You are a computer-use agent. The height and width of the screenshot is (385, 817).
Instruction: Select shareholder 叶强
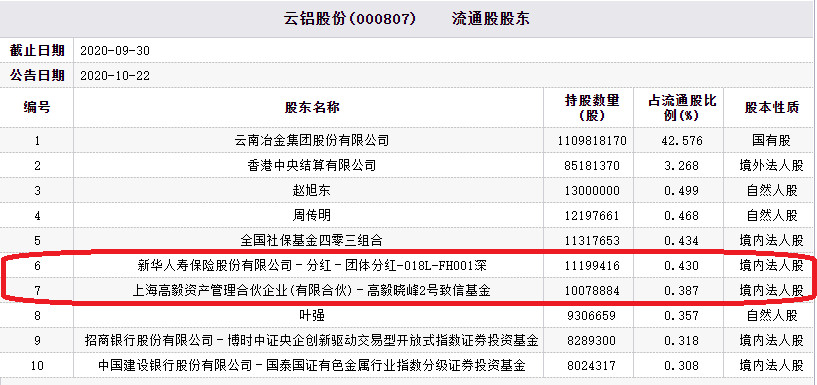click(x=312, y=315)
